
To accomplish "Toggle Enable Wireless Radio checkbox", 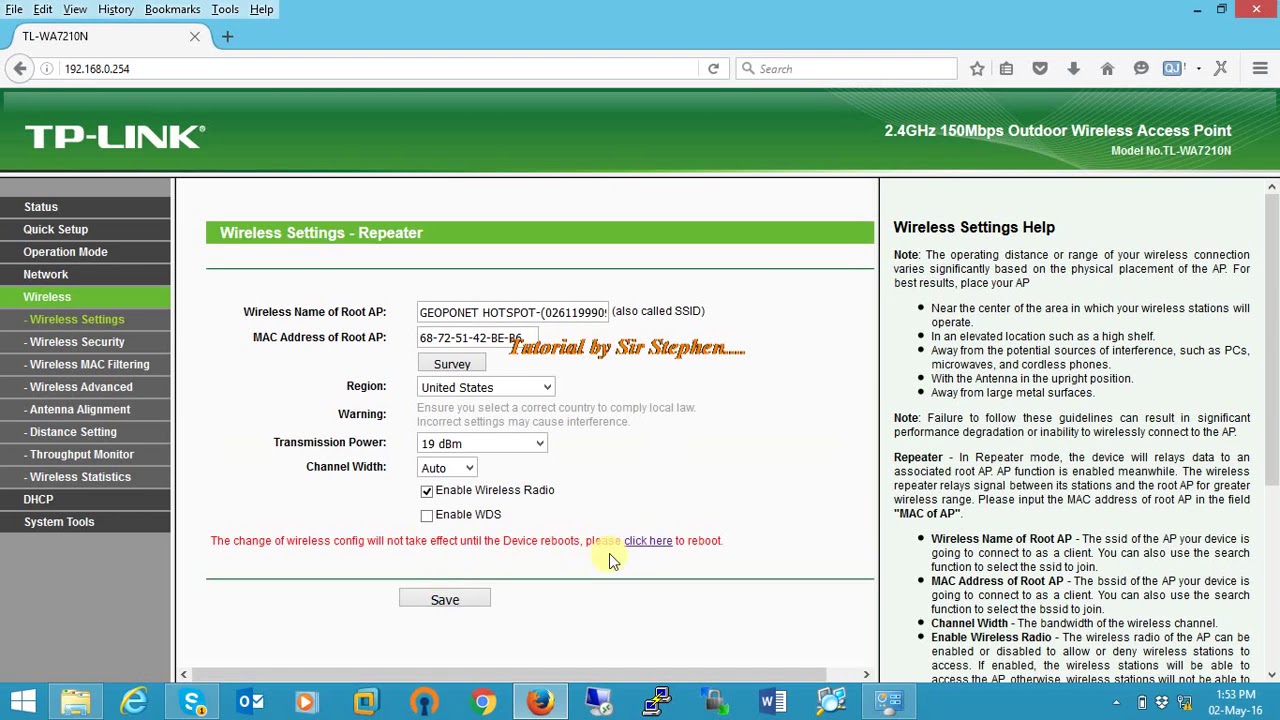I will [427, 491].
